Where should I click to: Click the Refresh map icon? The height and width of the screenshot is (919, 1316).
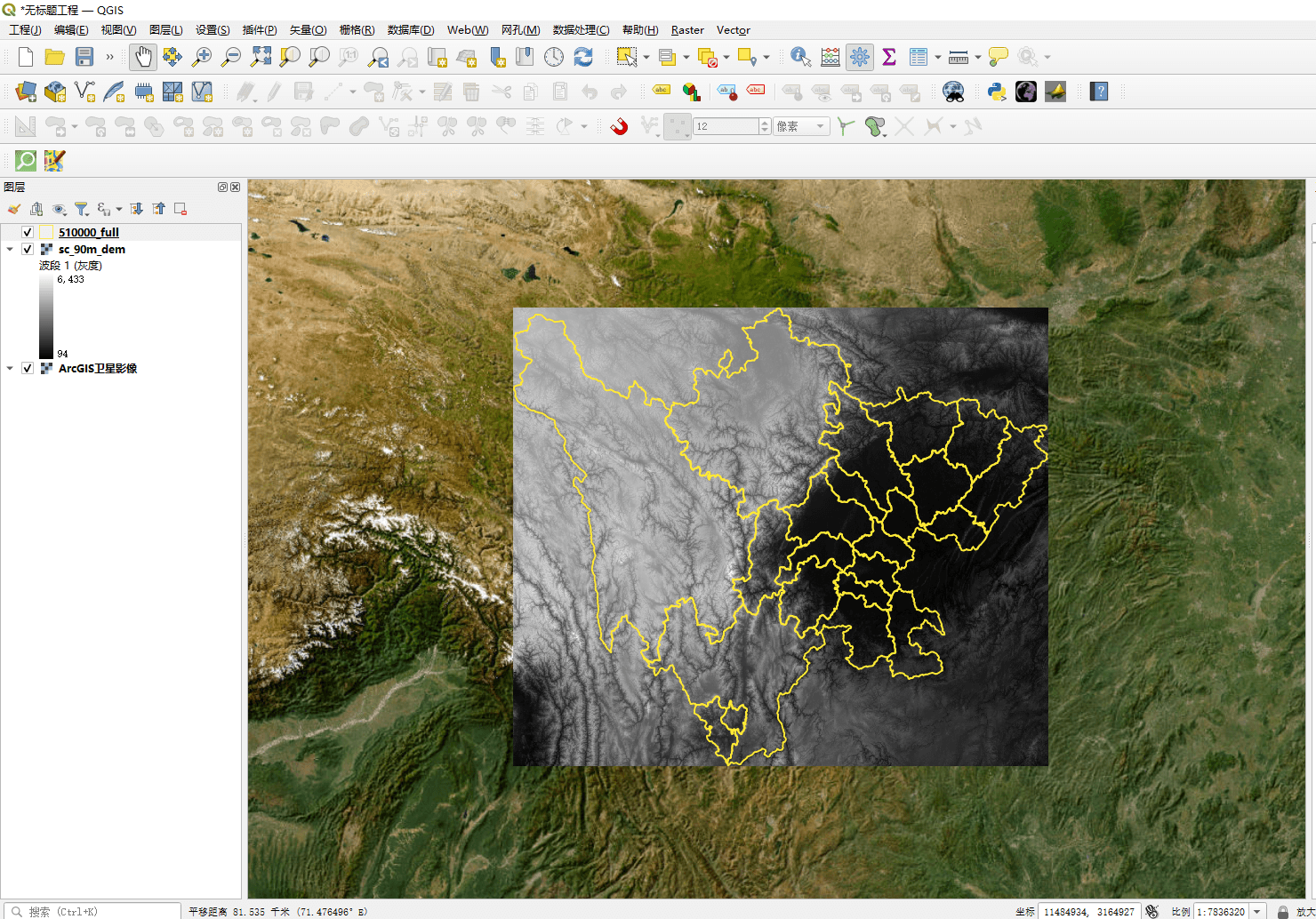point(583,57)
